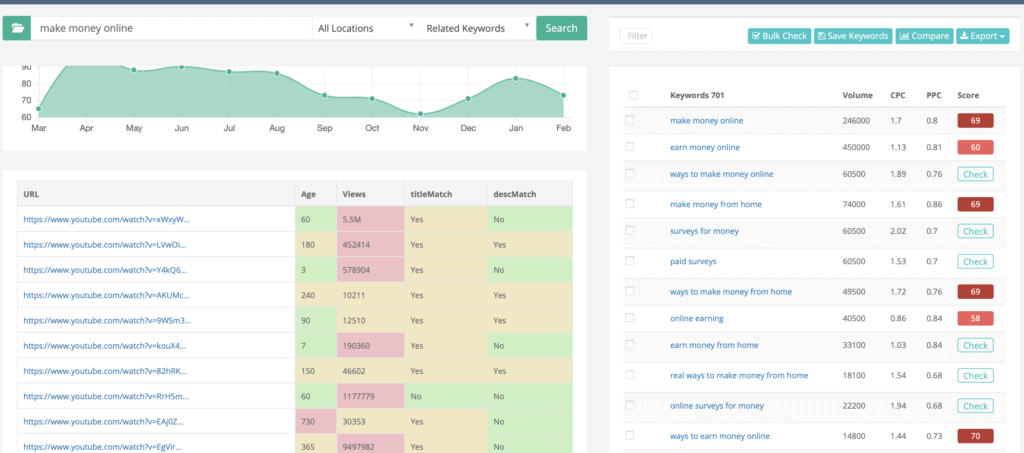1024x453 pixels.
Task: Sort by the CPC column header
Action: coord(898,95)
